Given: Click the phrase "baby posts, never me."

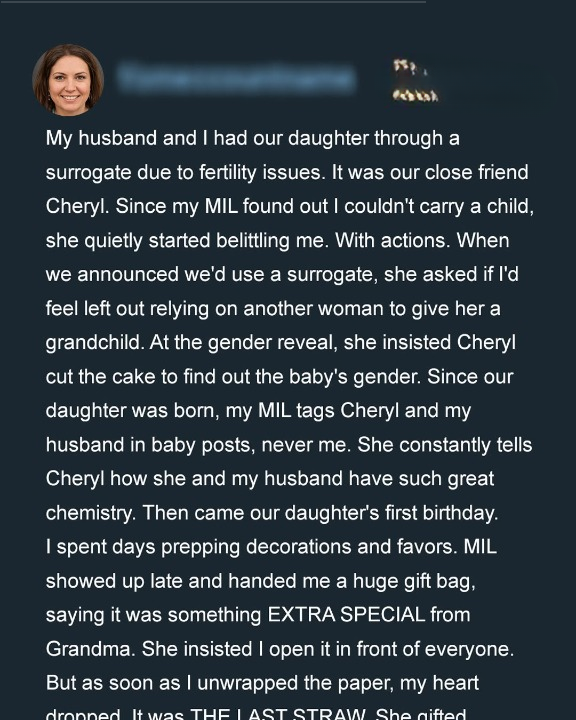Looking at the screenshot, I should click(x=251, y=444).
